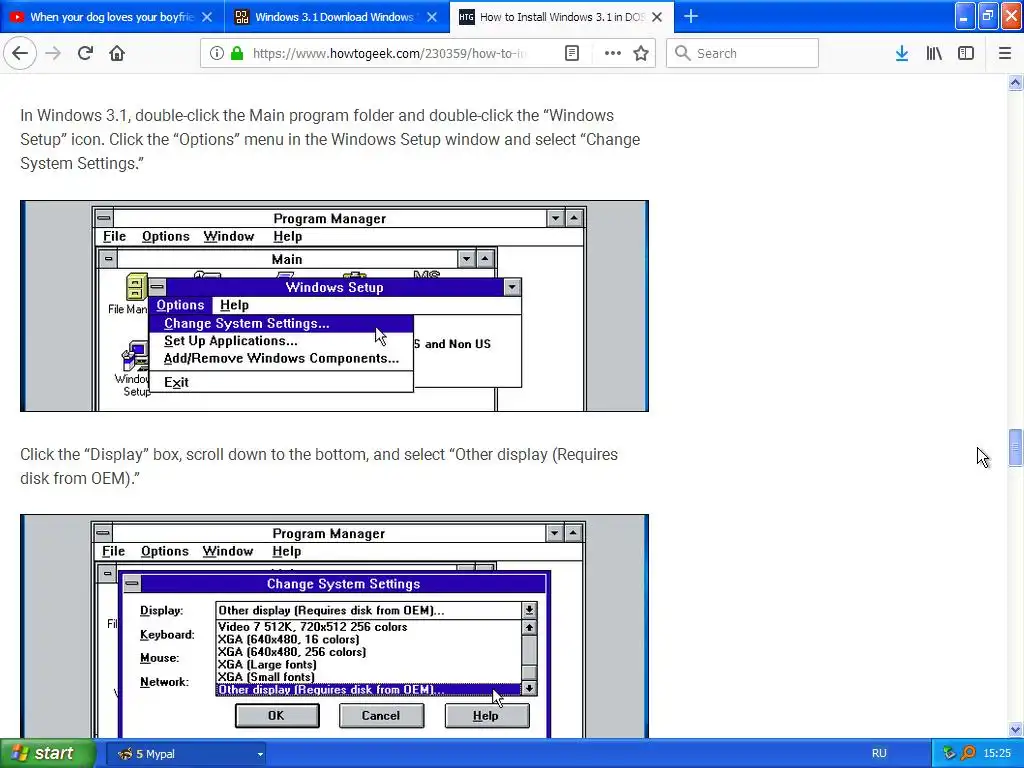The height and width of the screenshot is (768, 1024).
Task: Click the RU language indicator
Action: point(878,753)
